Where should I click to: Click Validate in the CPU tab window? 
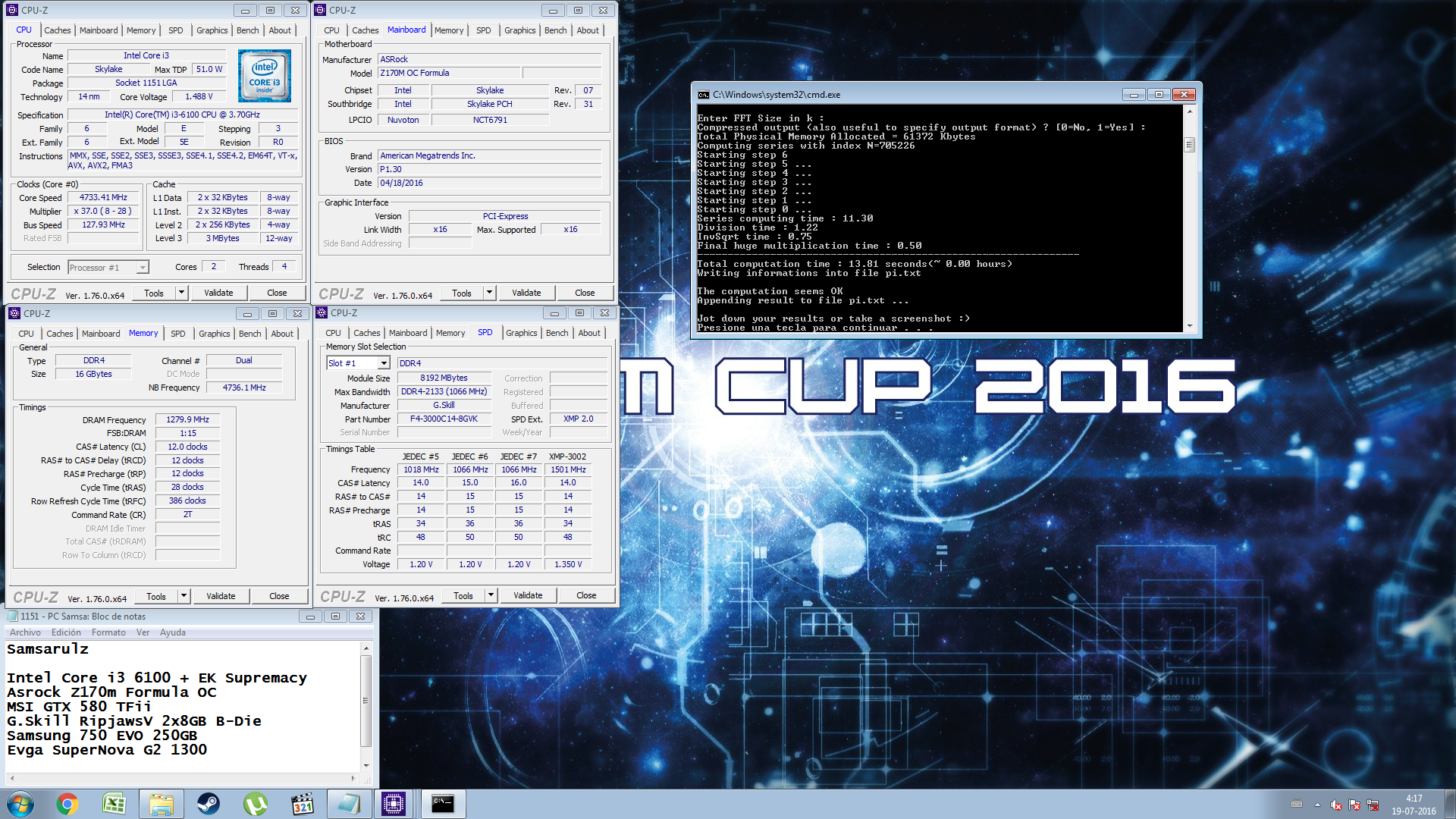point(218,293)
